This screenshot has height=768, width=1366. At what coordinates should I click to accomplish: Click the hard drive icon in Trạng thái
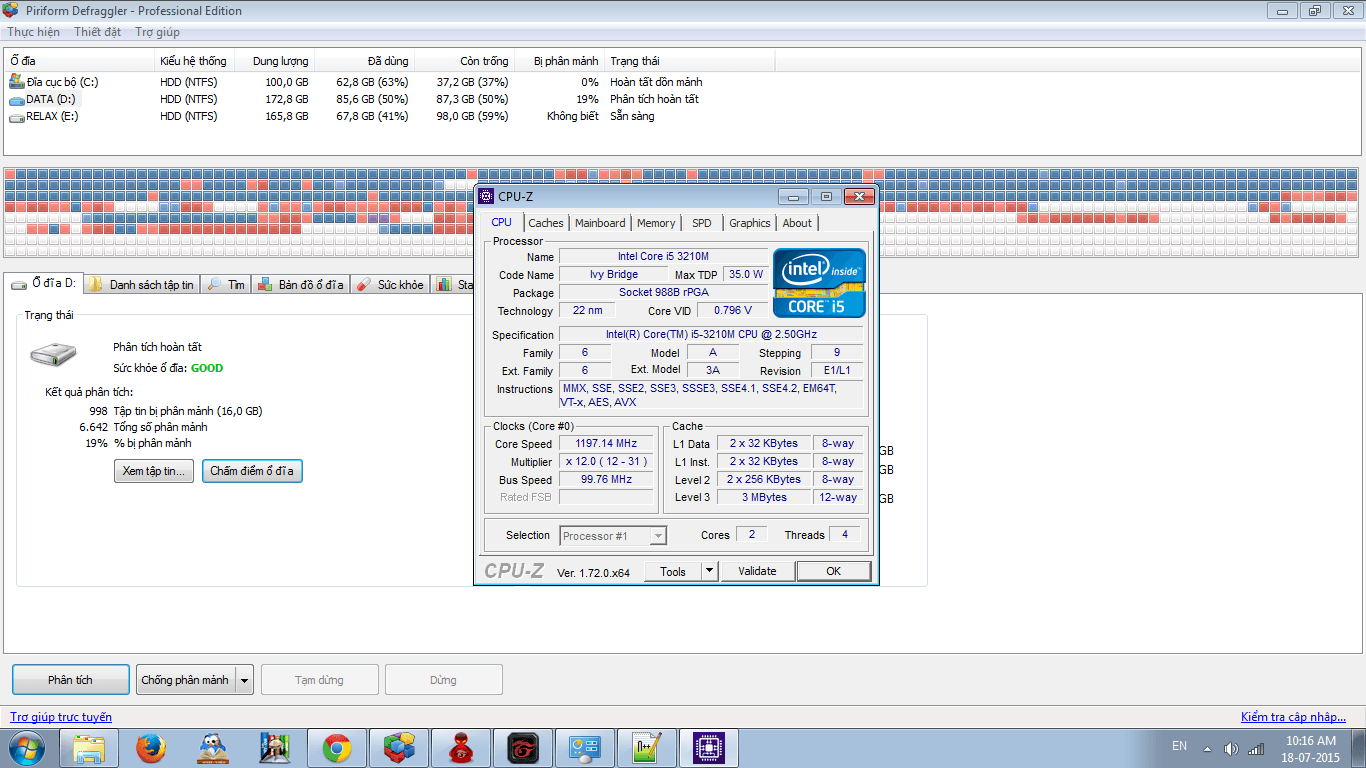(52, 355)
